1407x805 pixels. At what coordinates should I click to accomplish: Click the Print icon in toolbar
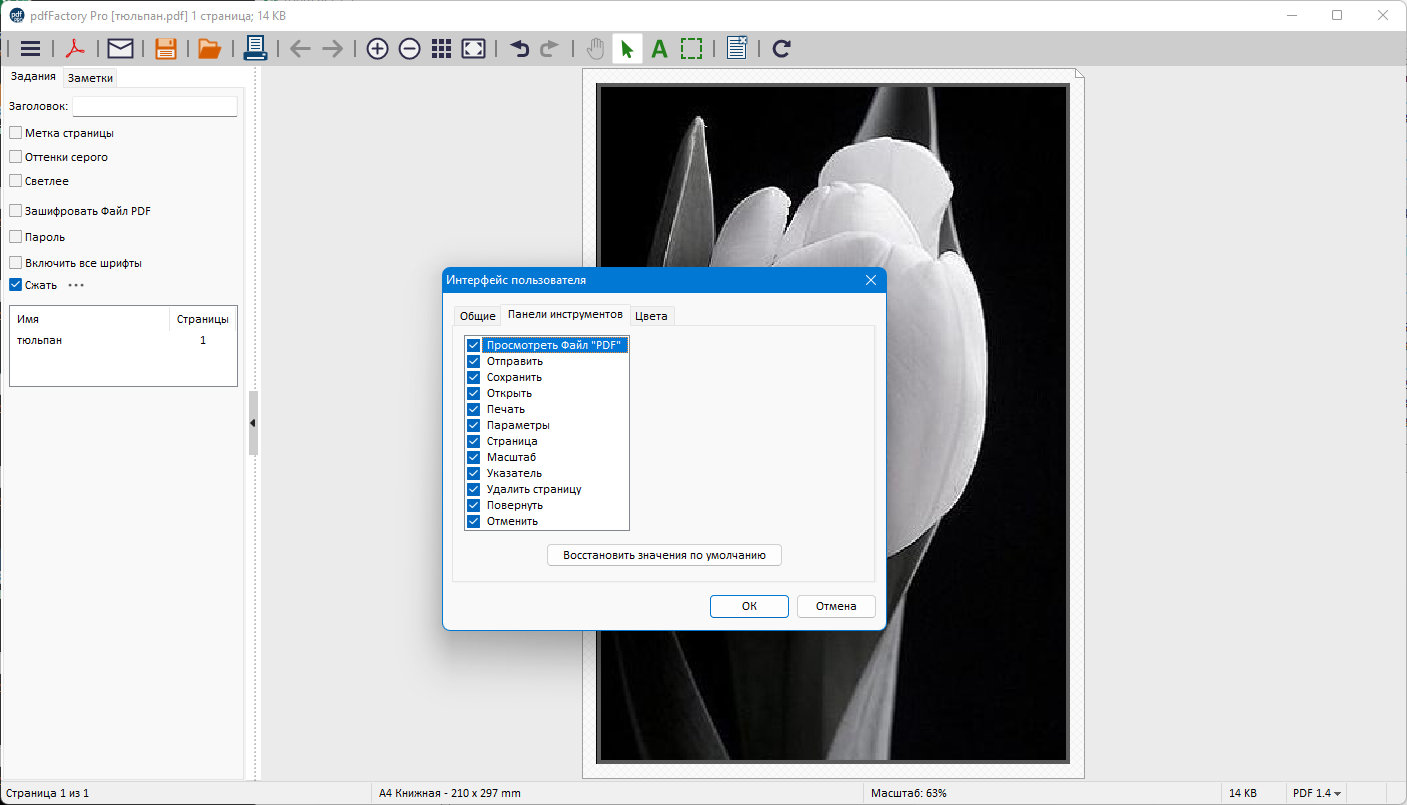tap(255, 48)
